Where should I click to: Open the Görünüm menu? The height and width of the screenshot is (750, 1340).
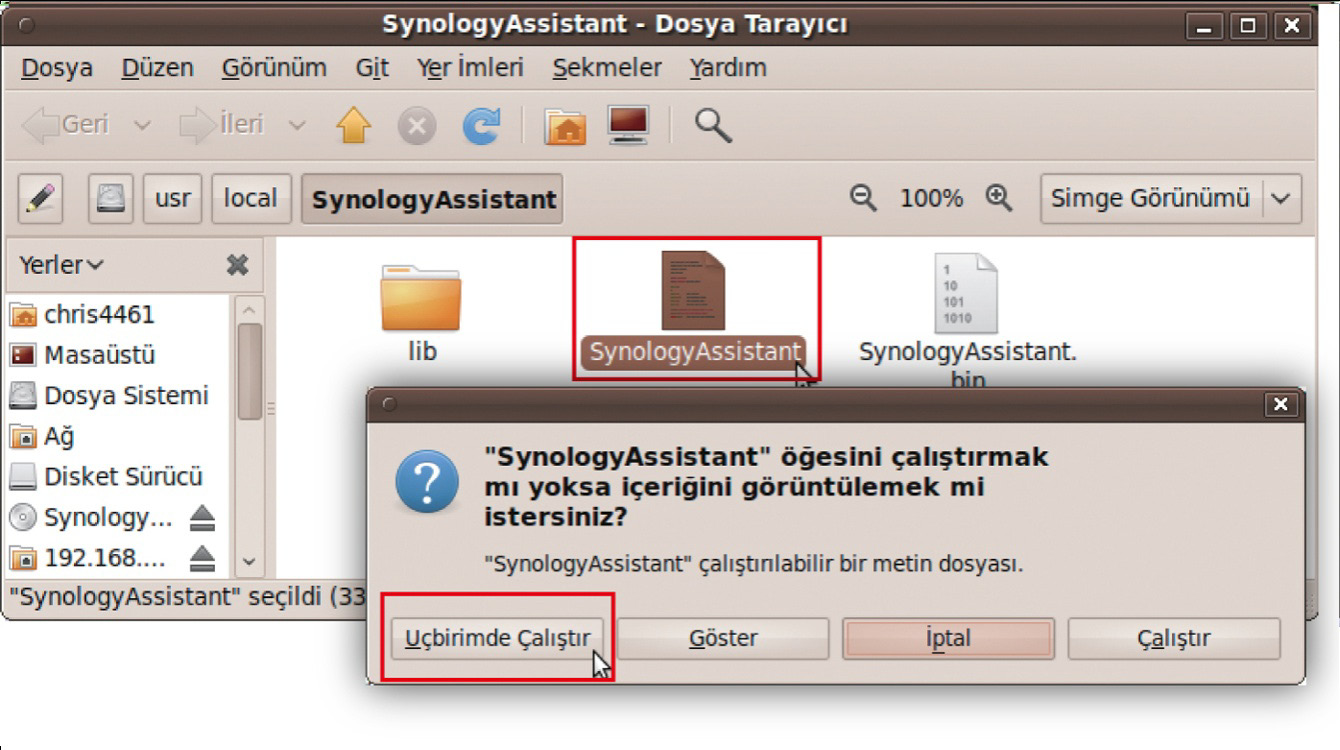tap(274, 68)
